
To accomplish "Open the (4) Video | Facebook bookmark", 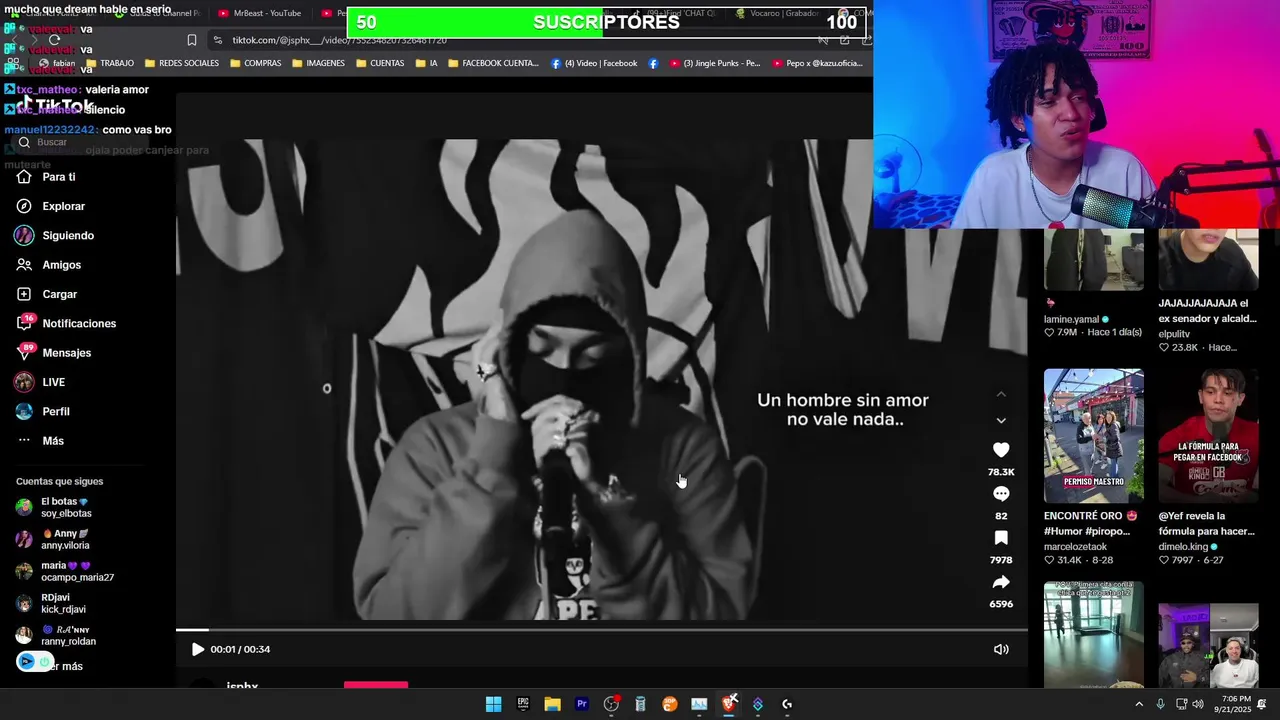I will click(x=594, y=63).
